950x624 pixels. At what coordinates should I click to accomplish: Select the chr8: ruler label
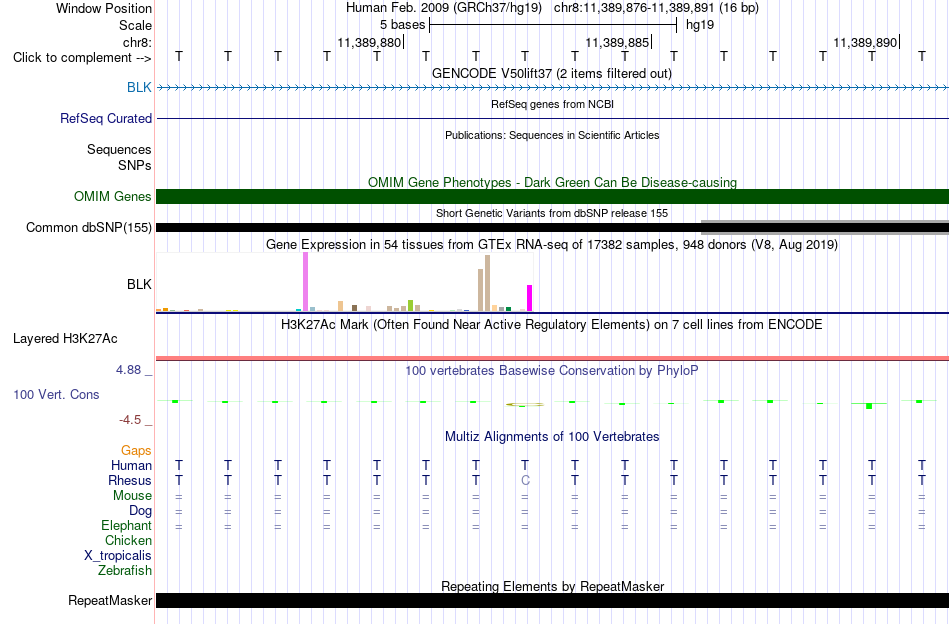click(137, 42)
